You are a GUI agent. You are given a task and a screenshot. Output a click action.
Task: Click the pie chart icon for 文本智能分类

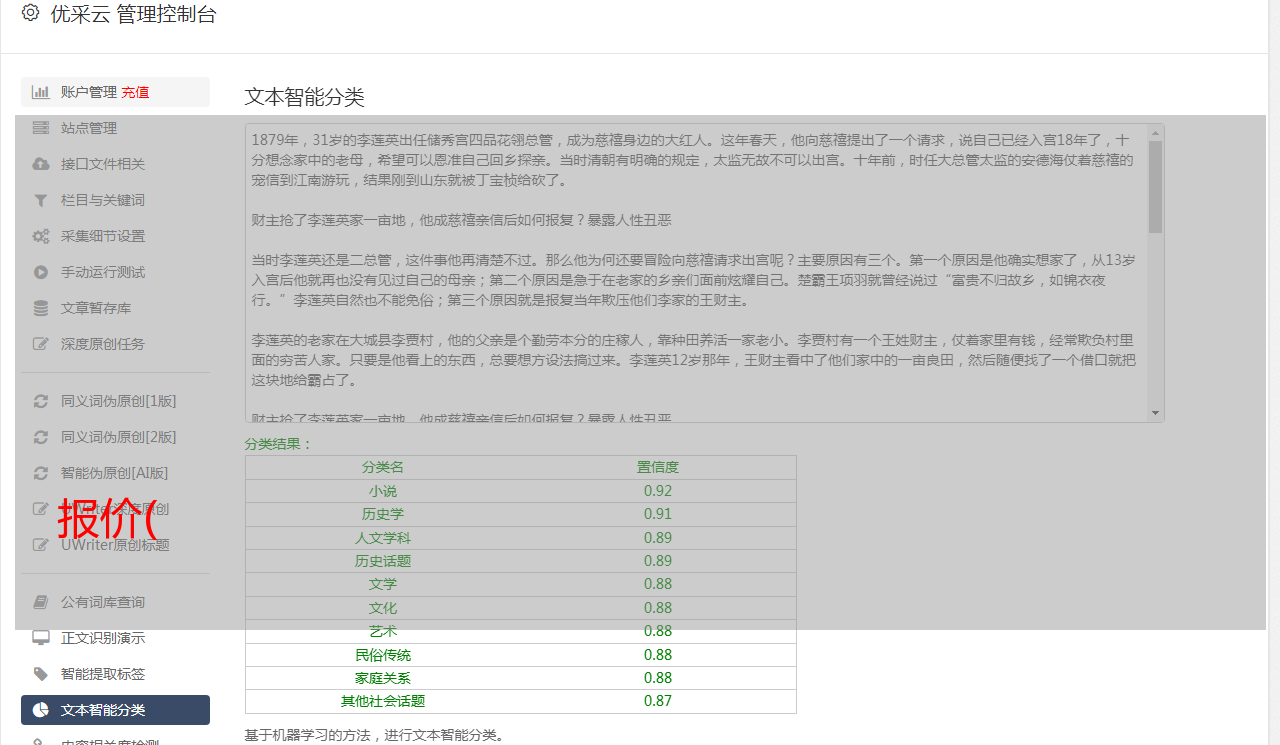coord(41,710)
